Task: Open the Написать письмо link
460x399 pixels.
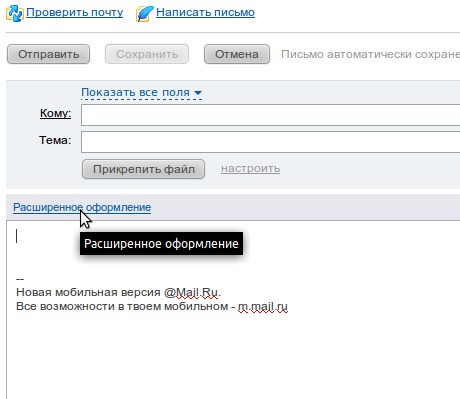Action: click(205, 12)
